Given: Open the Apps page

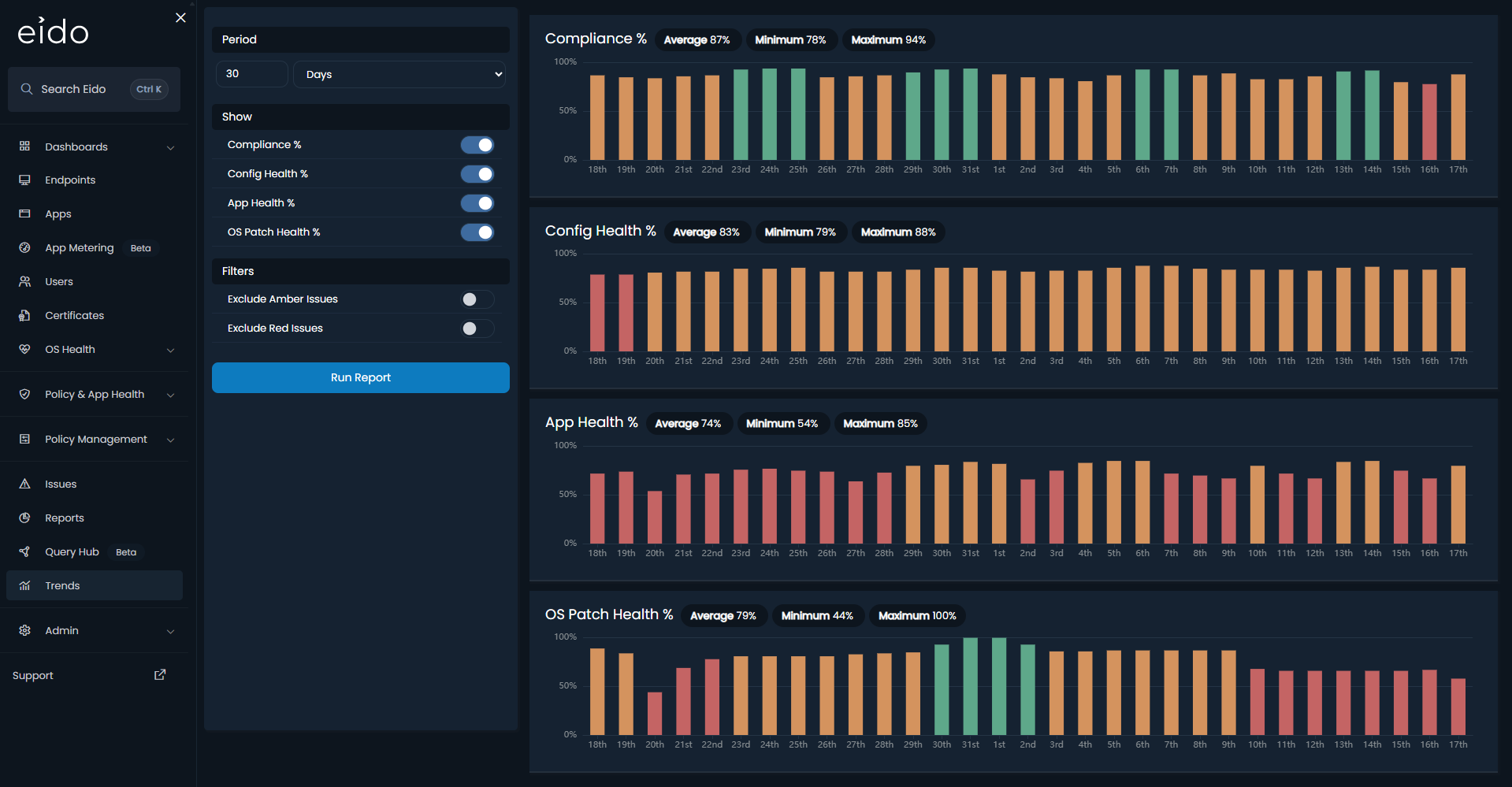Looking at the screenshot, I should [58, 214].
